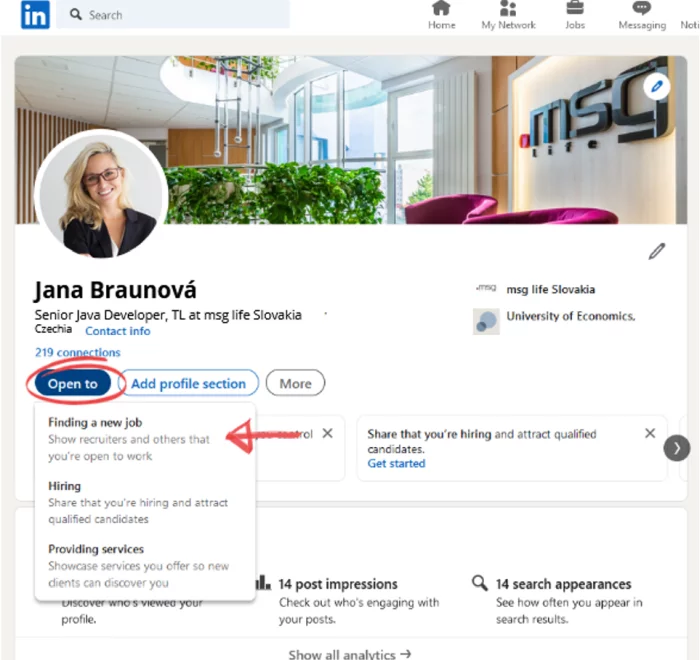
Task: Click post impressions bar chart icon
Action: coord(263,582)
